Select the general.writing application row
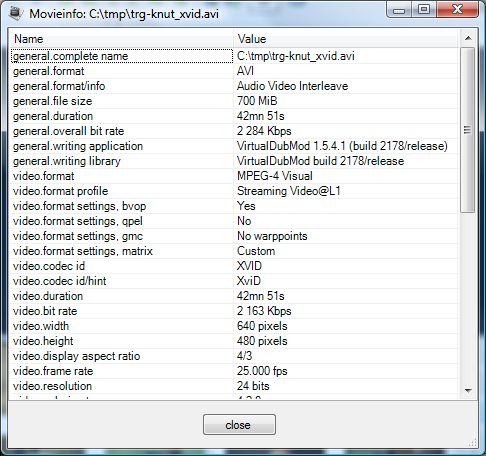This screenshot has width=486, height=456. coord(234,146)
